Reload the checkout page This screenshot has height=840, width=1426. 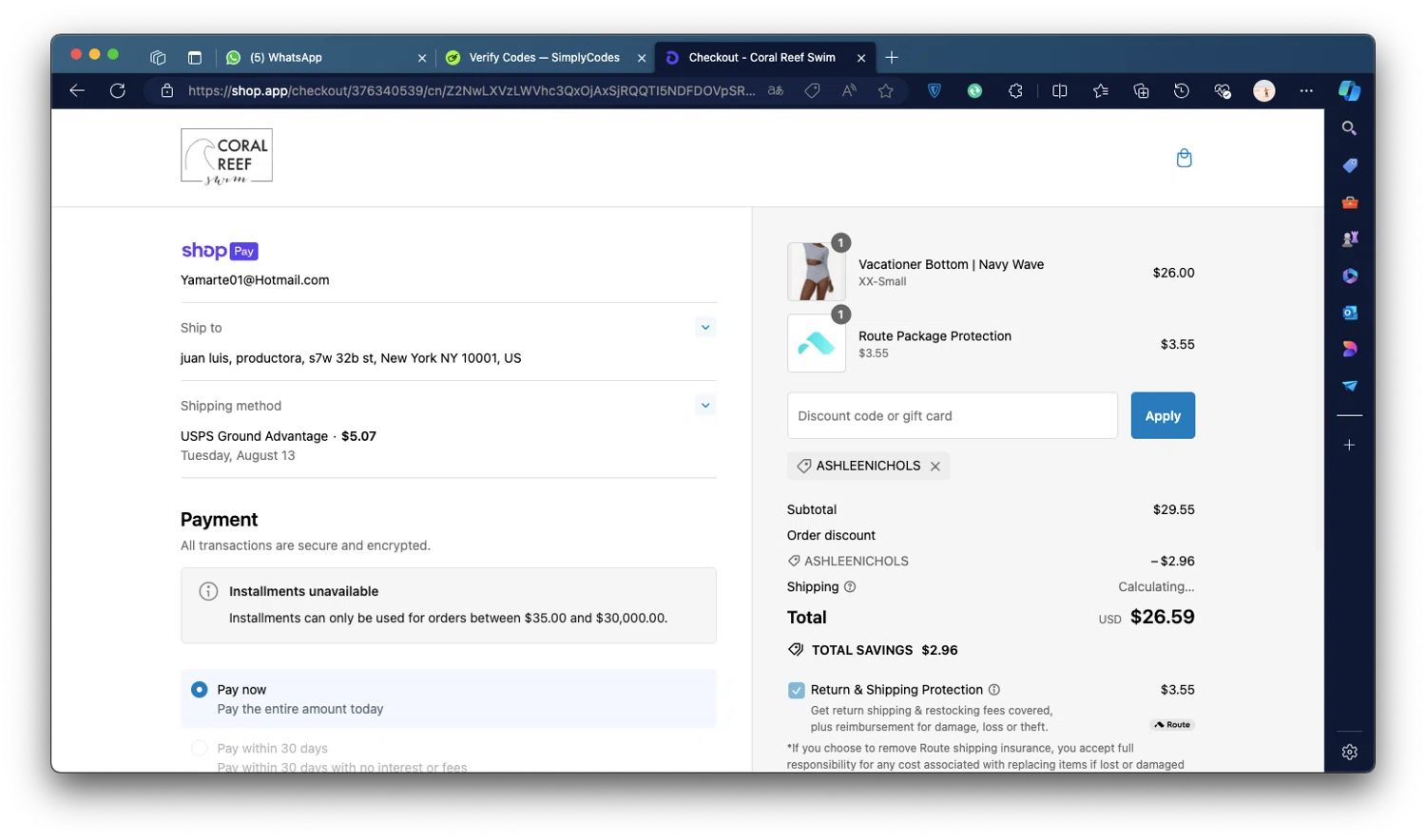tap(118, 90)
